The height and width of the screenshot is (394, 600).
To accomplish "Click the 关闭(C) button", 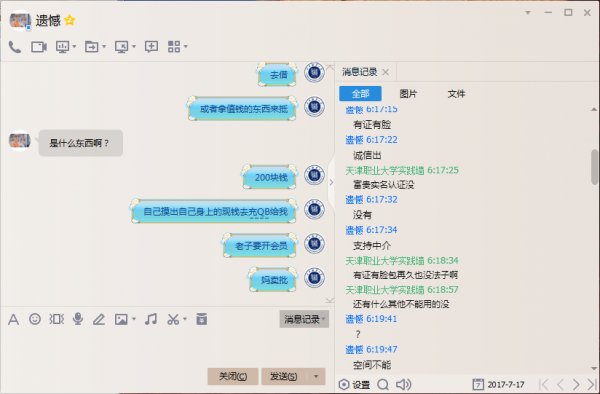I will coord(233,376).
